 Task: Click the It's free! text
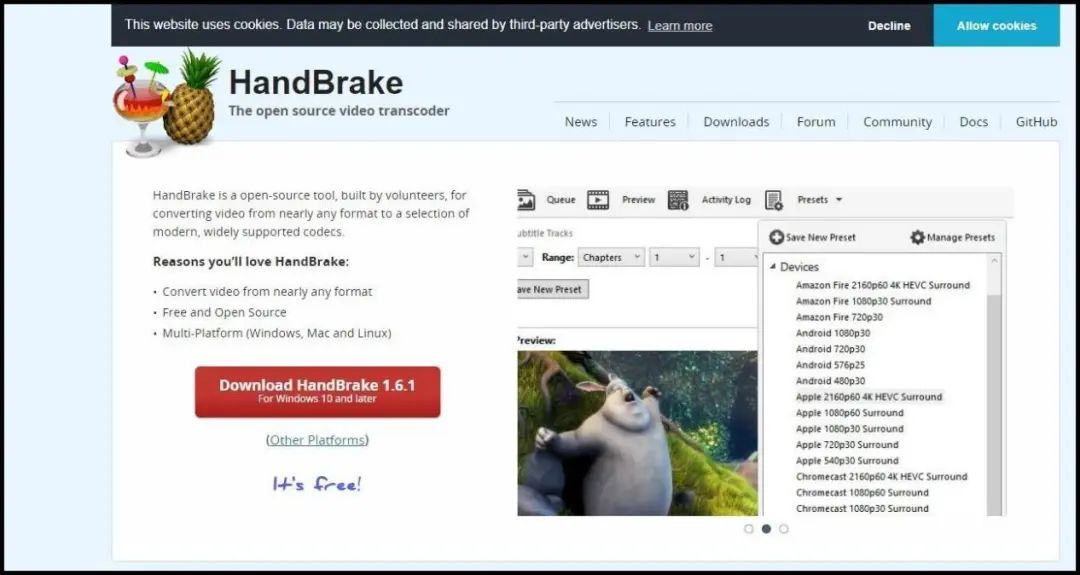(317, 483)
